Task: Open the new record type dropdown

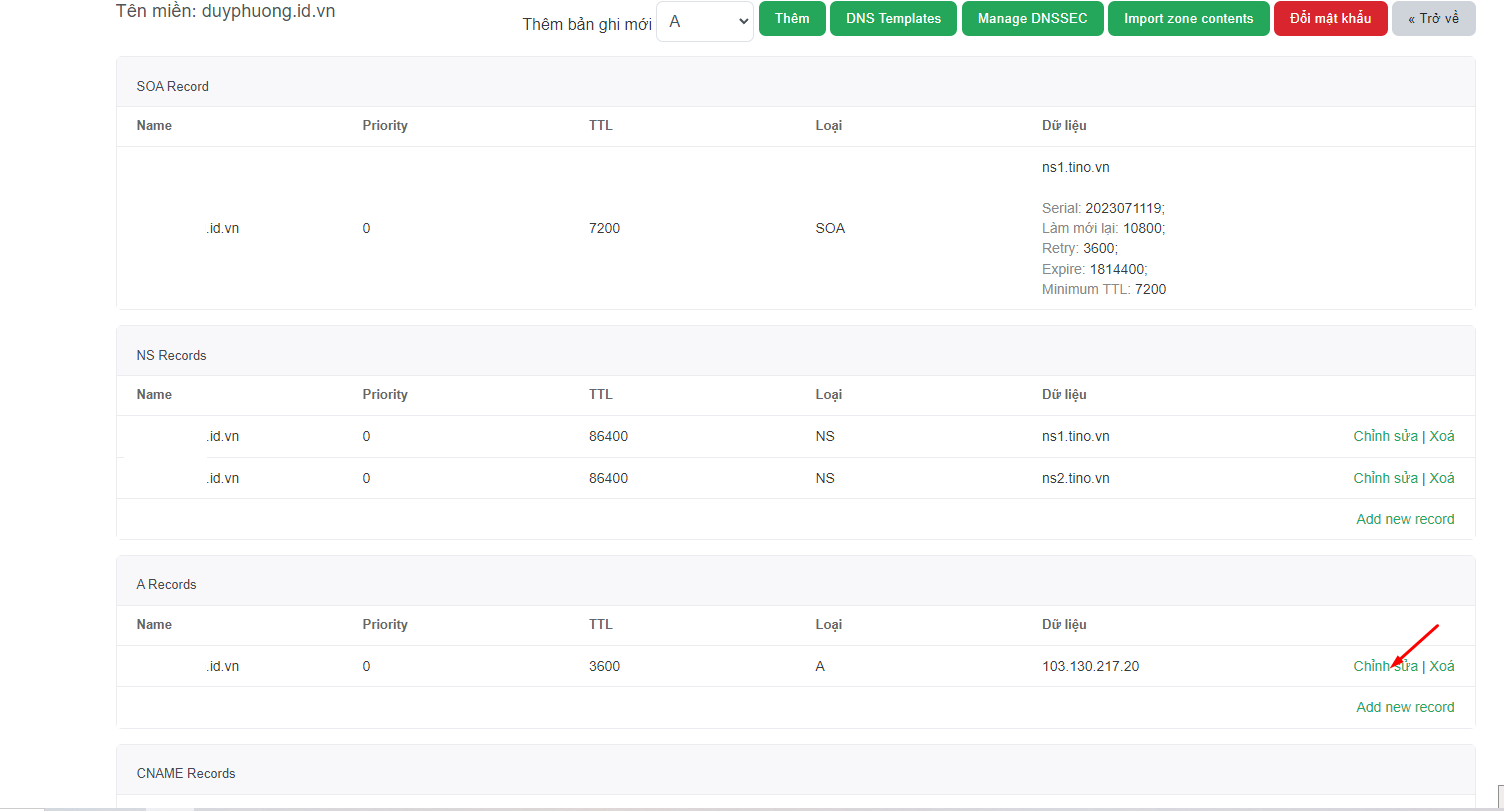Action: click(x=705, y=21)
